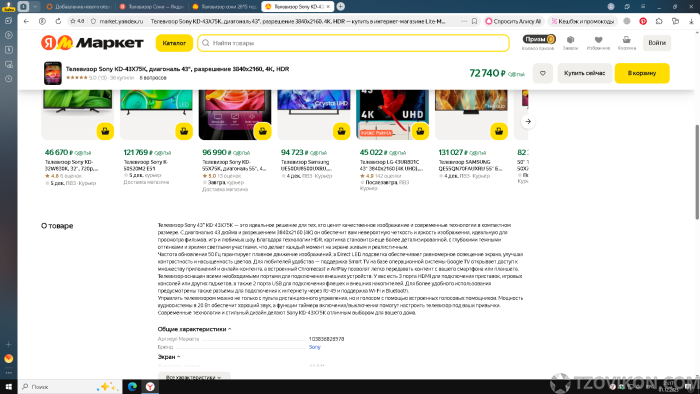Viewport: 700px width, 394px height.
Task: Go back with the browser back arrow
Action: [x=26, y=21]
